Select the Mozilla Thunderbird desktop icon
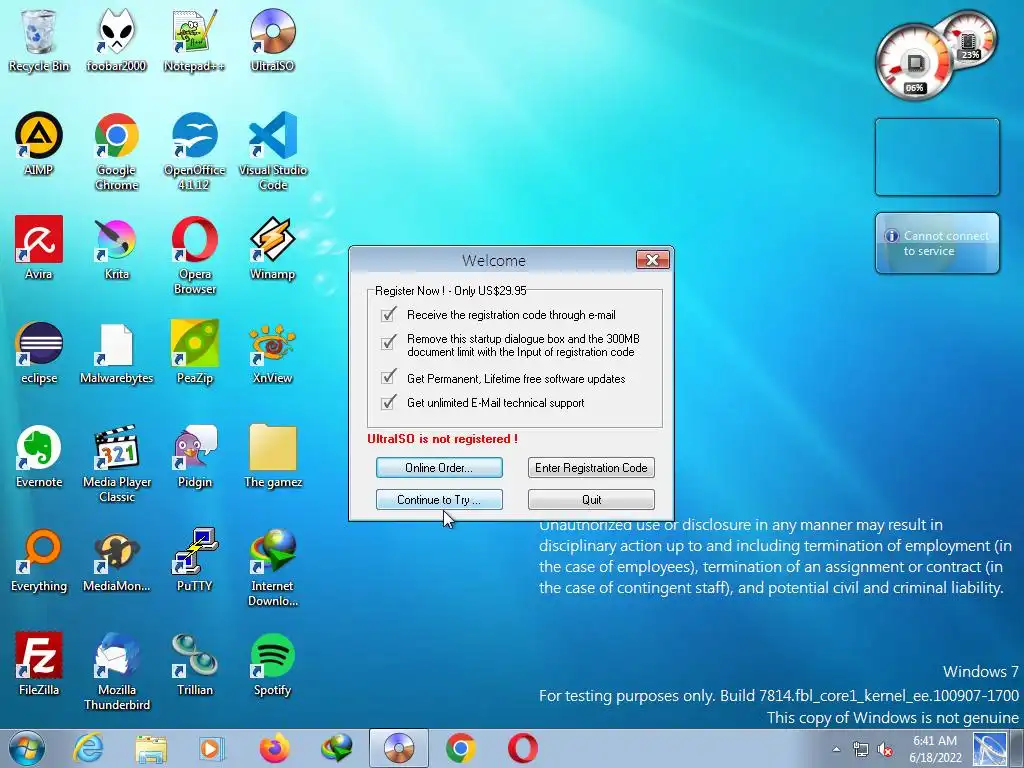The image size is (1024, 768). coord(116,671)
